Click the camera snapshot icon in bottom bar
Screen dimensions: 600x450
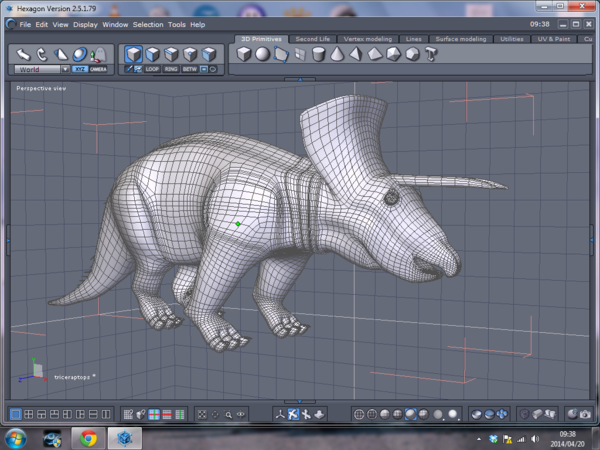pos(583,414)
